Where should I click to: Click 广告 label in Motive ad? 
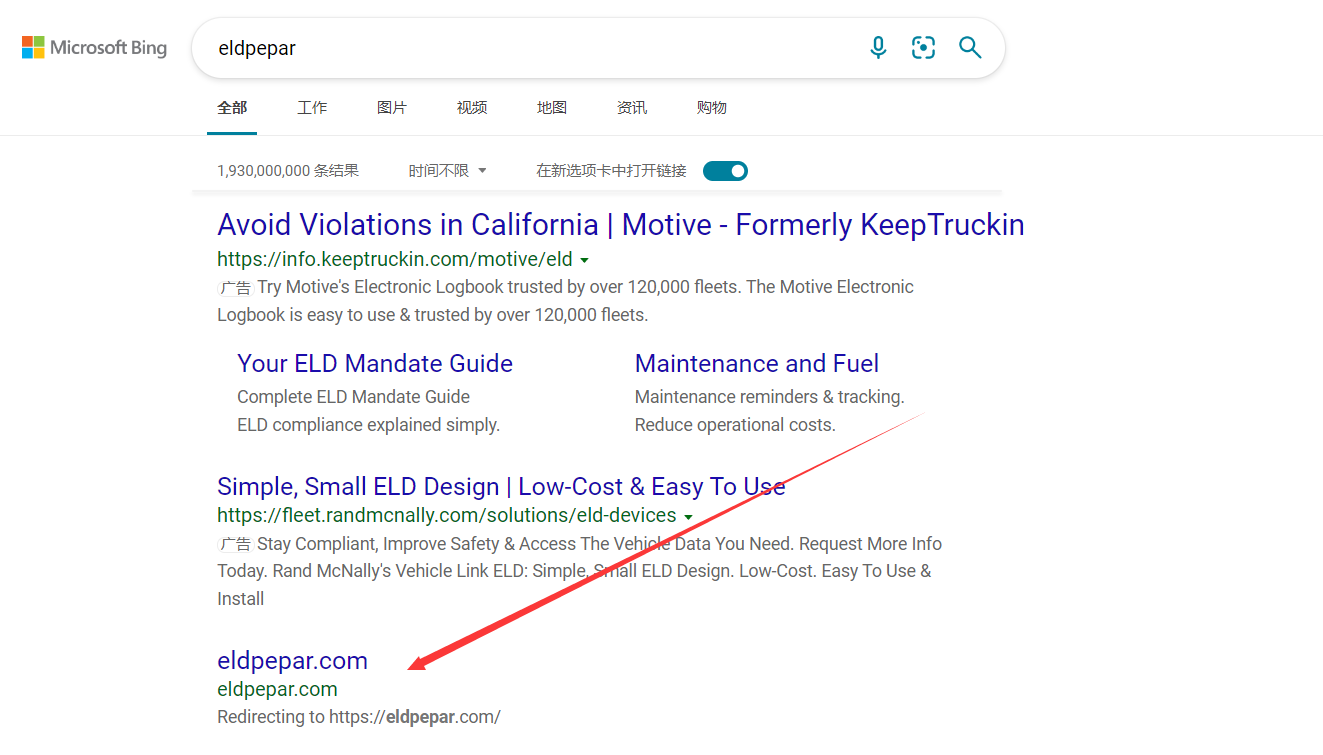point(235,288)
